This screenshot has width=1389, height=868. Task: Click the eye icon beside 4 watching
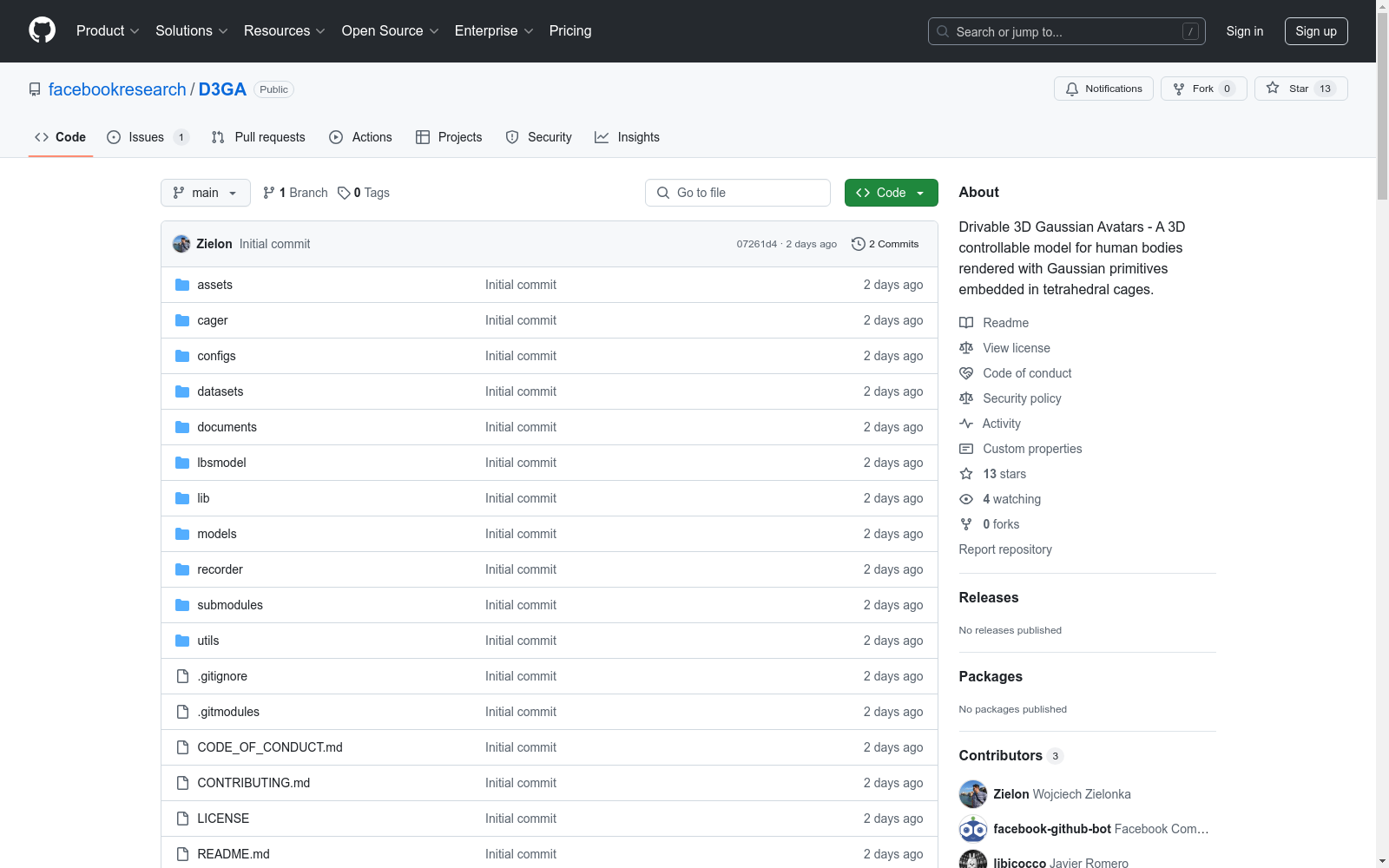click(x=966, y=499)
